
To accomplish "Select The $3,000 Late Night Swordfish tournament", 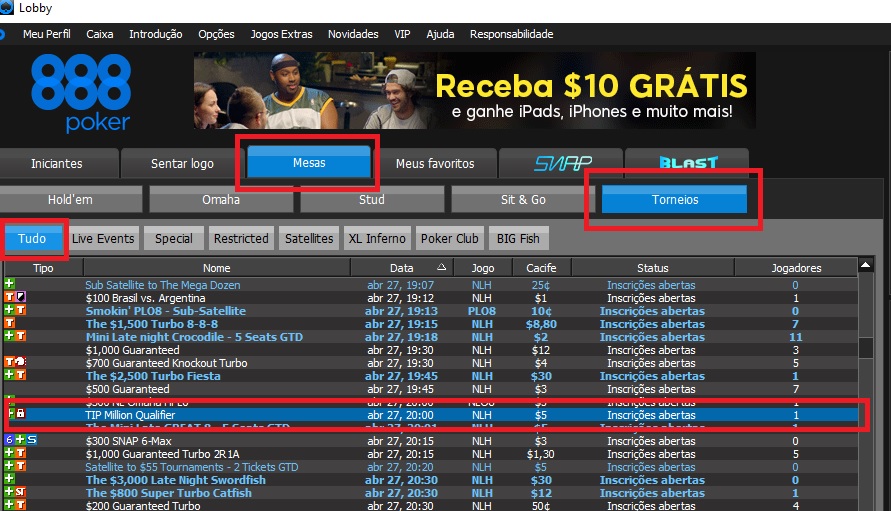I will (431, 480).
